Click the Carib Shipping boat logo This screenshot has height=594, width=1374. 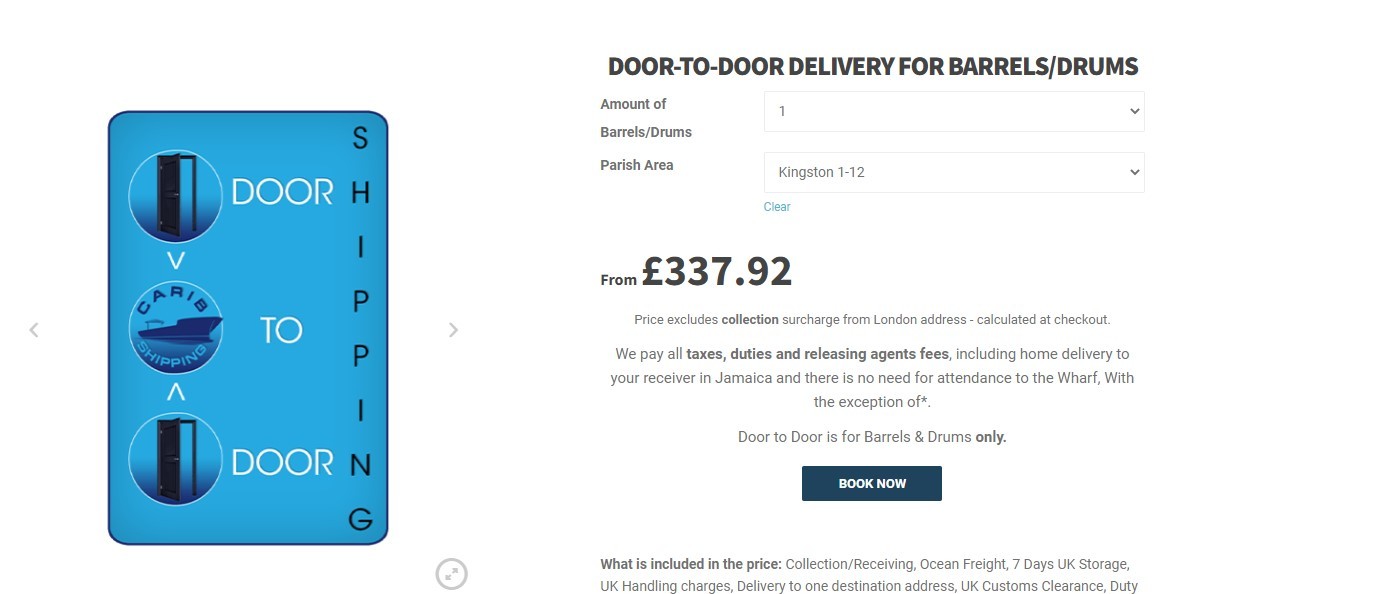(x=176, y=328)
